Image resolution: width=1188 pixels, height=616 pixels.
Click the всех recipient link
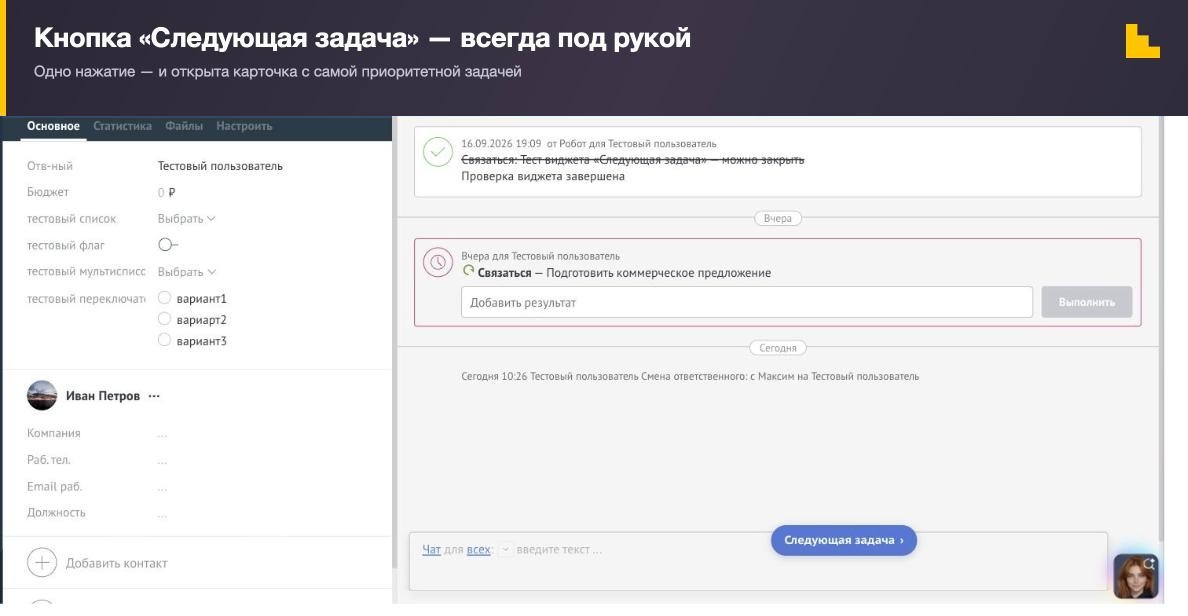478,550
